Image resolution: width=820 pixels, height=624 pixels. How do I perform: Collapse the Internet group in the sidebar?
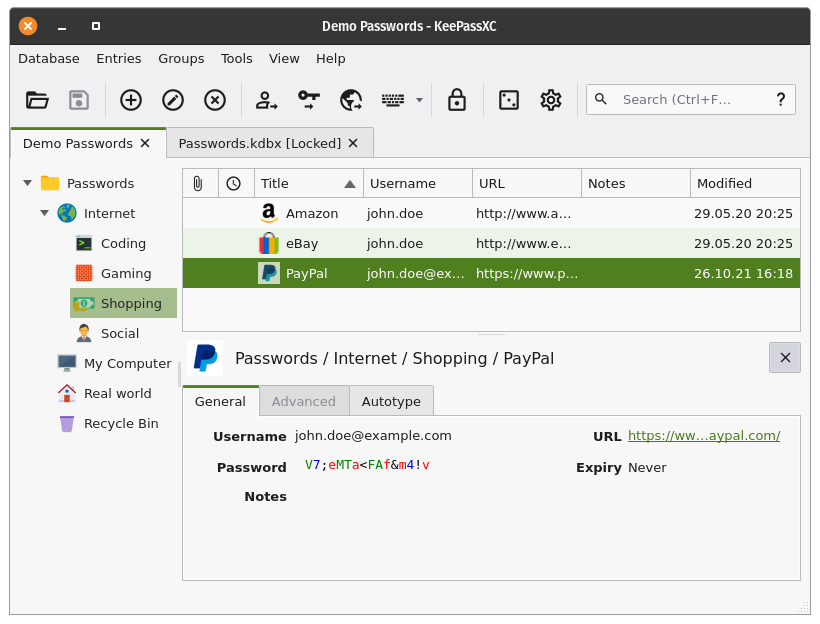[x=44, y=213]
